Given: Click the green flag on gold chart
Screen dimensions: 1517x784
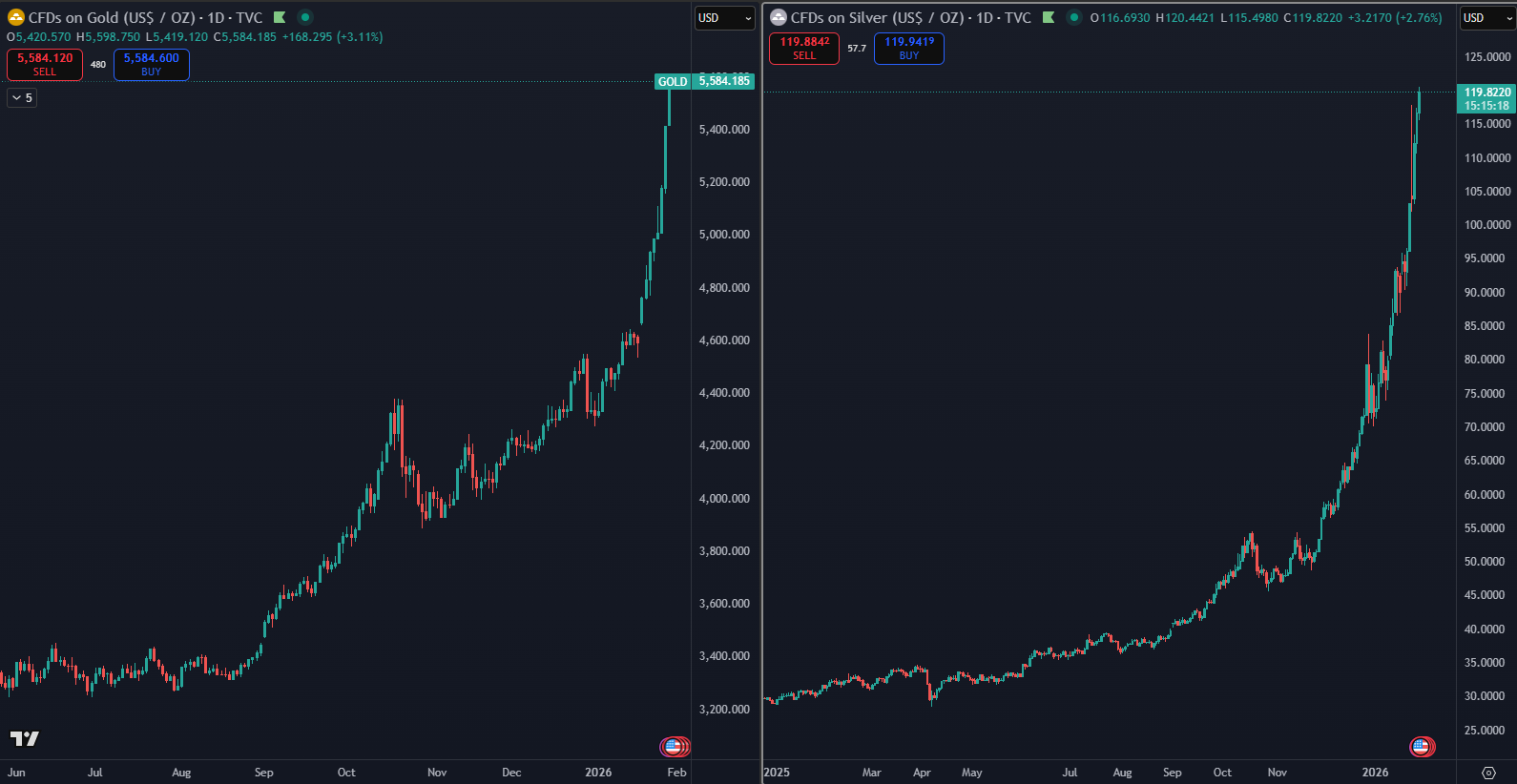Looking at the screenshot, I should (x=280, y=17).
